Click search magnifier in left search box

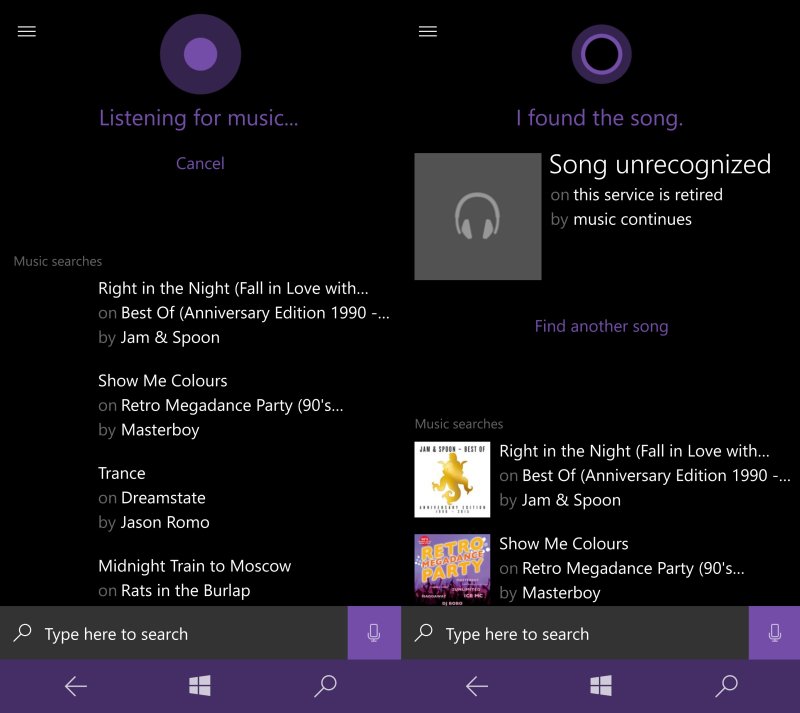[x=22, y=632]
